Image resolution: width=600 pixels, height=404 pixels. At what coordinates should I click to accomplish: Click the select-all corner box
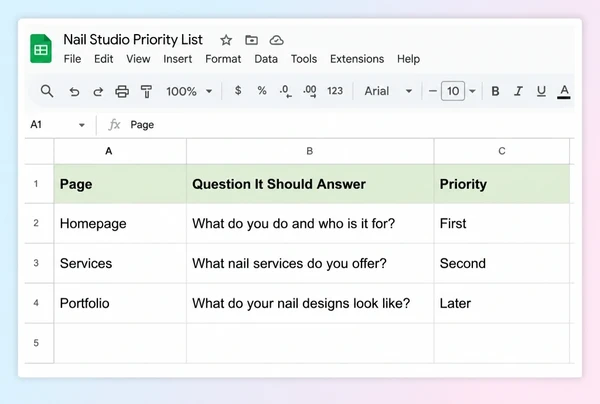39,151
